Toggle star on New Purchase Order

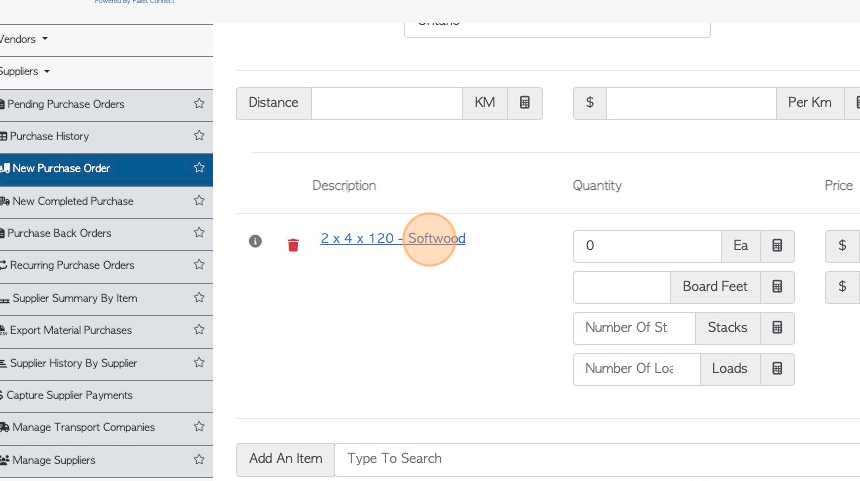coord(199,167)
